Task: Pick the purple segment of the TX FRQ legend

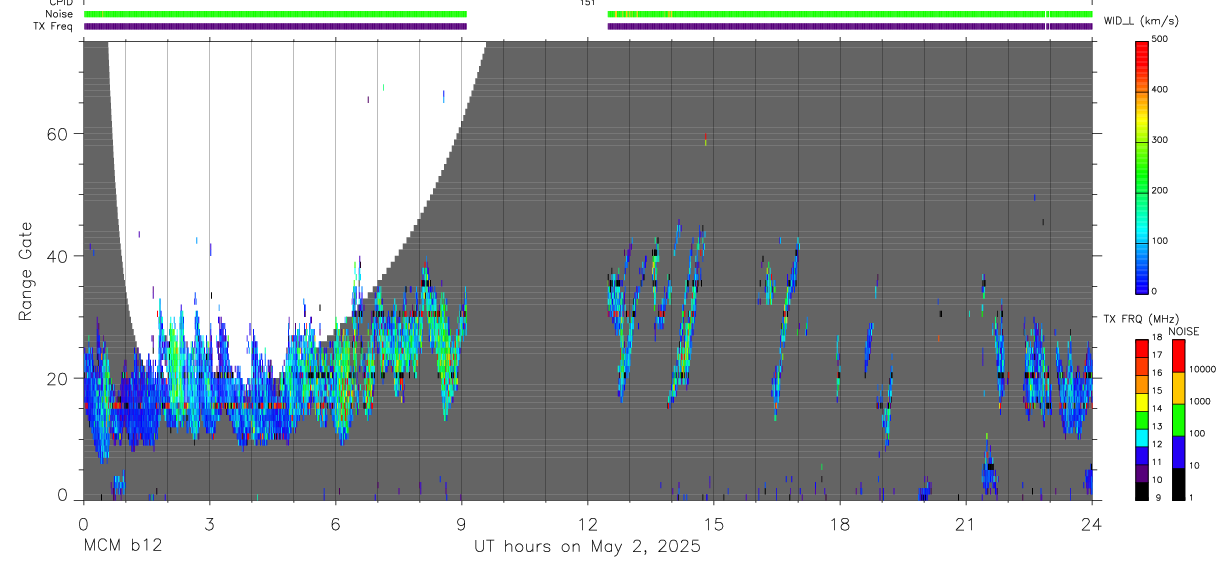Action: pyautogui.click(x=1141, y=472)
